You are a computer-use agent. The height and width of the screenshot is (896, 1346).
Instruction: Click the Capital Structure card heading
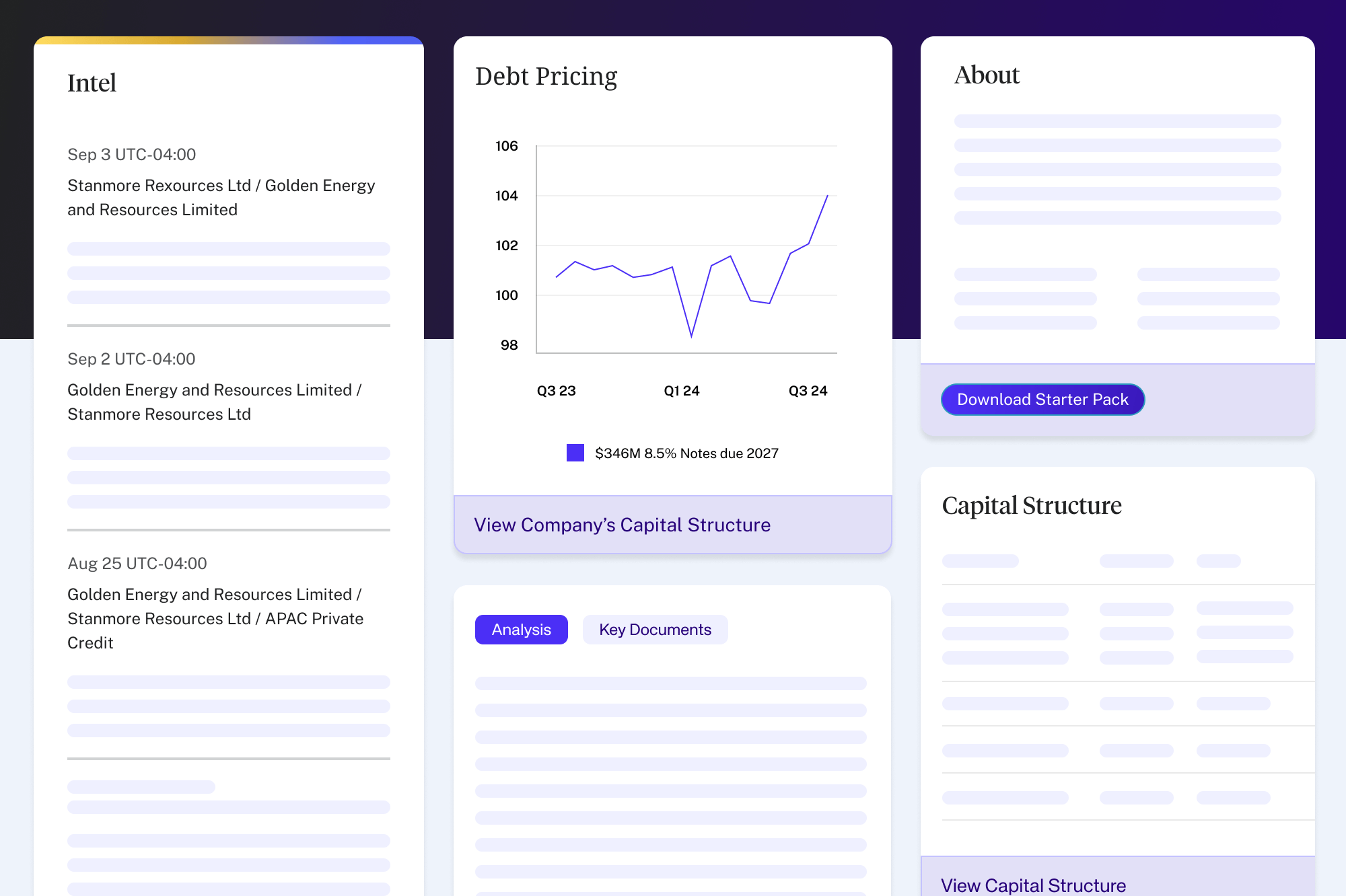[1031, 506]
